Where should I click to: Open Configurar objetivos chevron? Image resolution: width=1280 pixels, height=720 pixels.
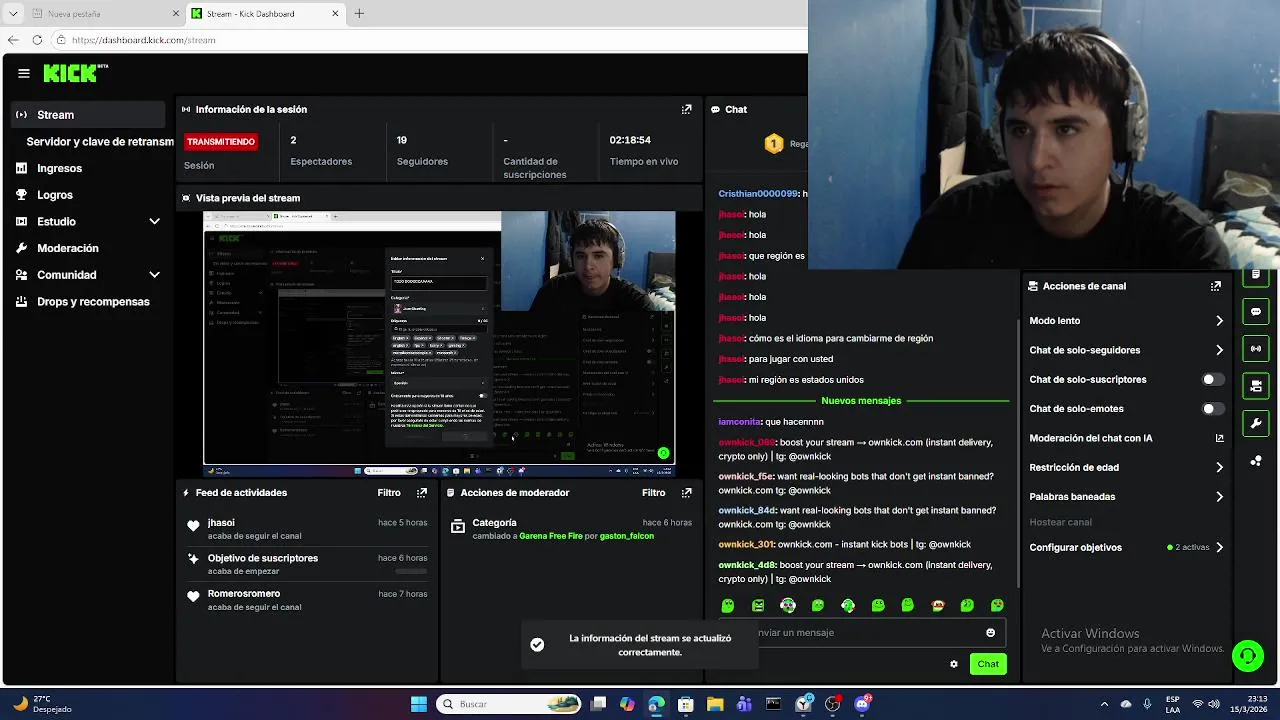[1219, 547]
